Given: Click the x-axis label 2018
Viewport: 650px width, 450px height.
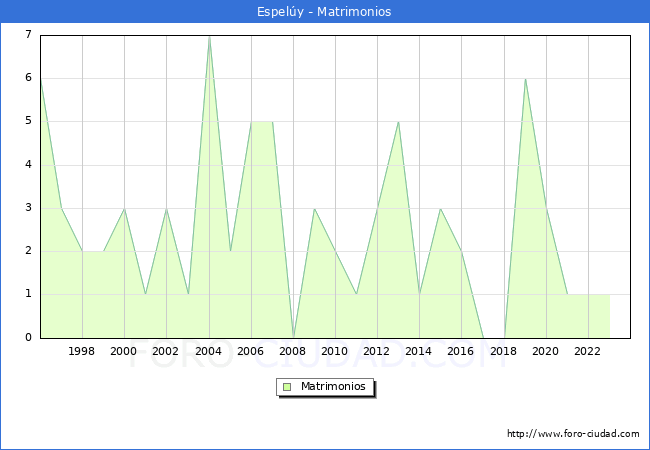Looking at the screenshot, I should pyautogui.click(x=503, y=351).
